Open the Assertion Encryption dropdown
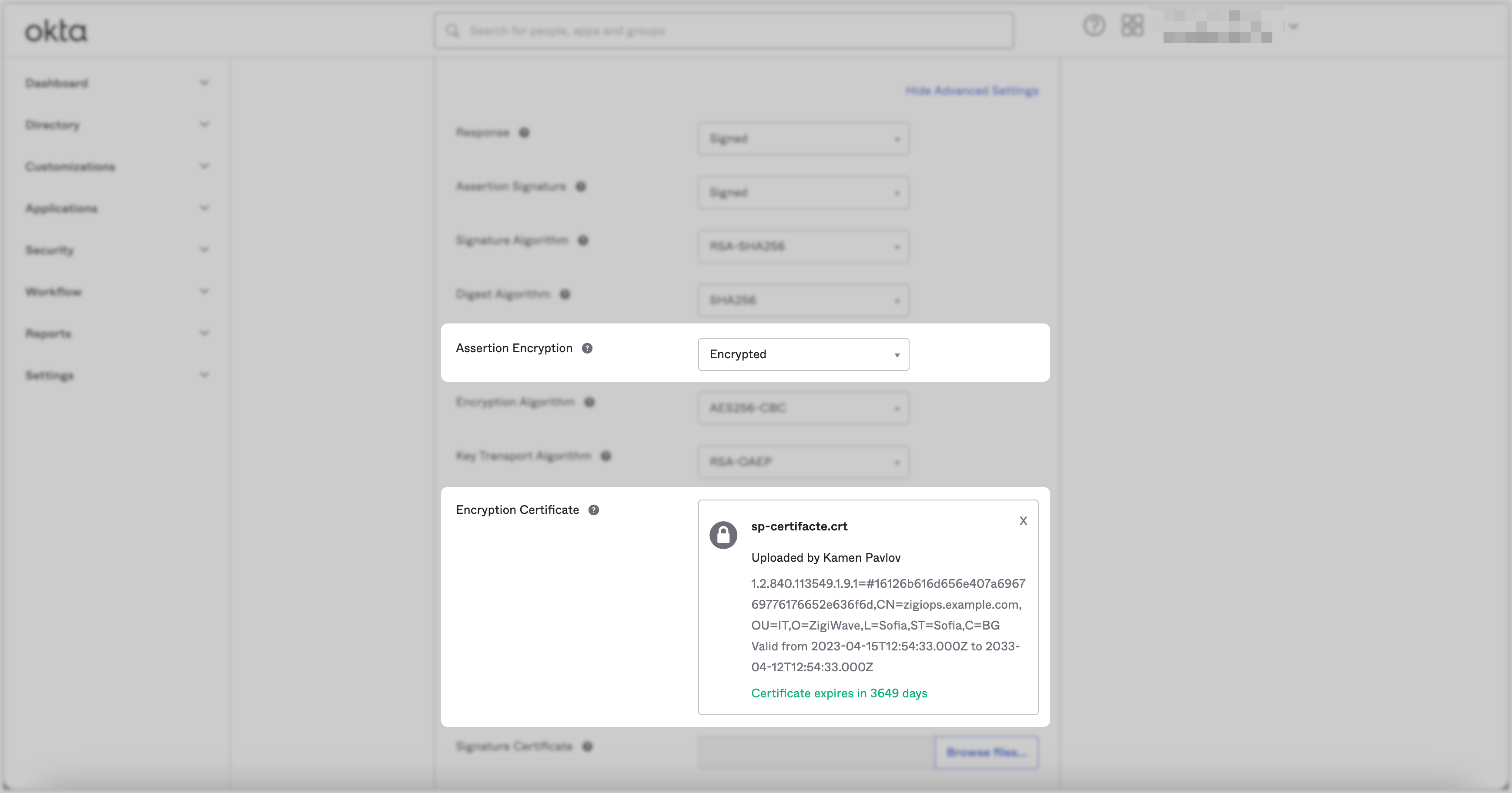Screen dimensions: 1512x793 click(803, 354)
